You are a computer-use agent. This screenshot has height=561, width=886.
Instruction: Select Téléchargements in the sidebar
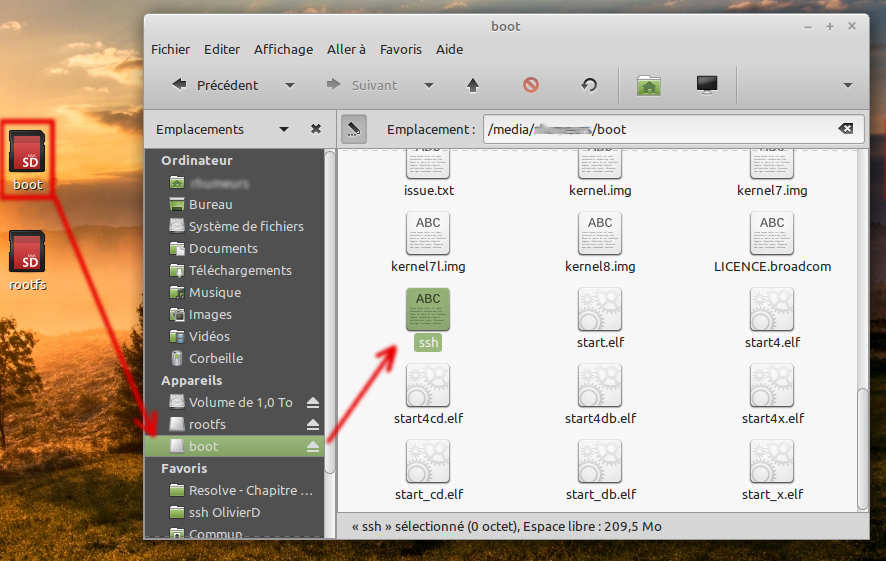239,270
